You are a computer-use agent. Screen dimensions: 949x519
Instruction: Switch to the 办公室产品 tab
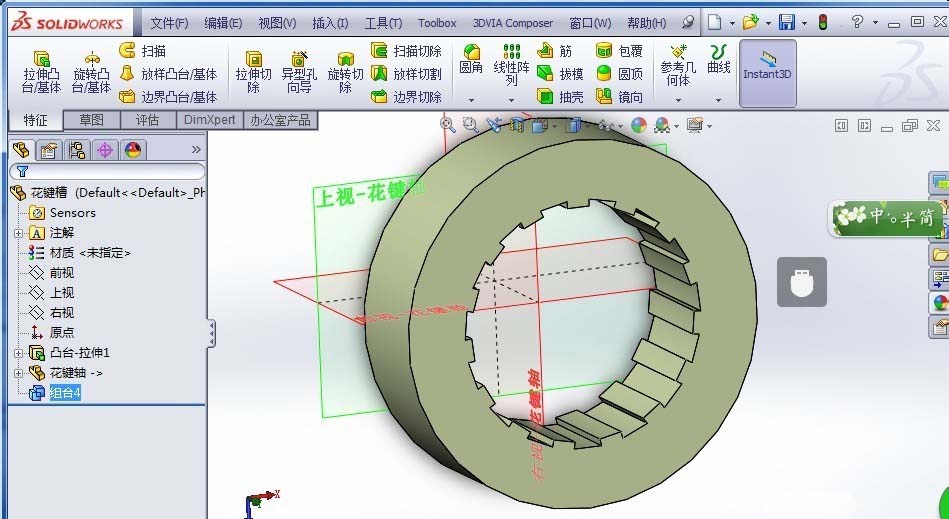point(280,120)
